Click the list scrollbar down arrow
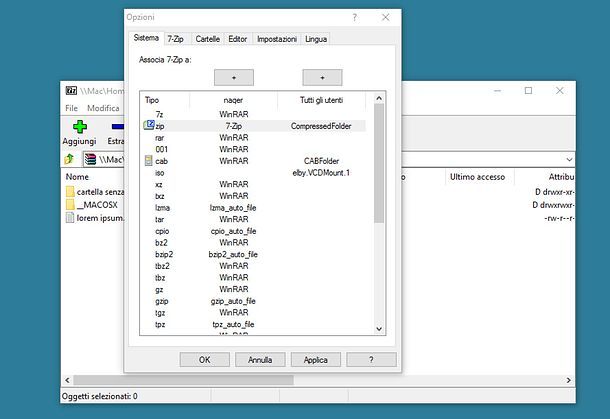The image size is (610, 419). (x=379, y=329)
